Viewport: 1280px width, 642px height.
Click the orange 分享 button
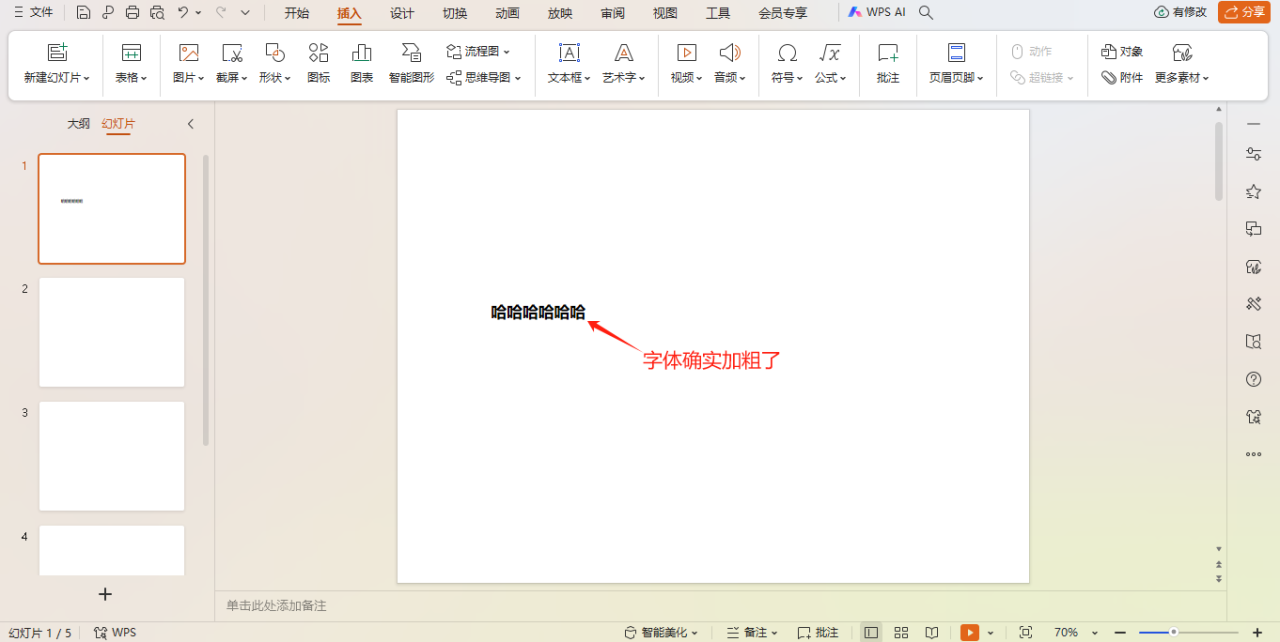coord(1243,13)
